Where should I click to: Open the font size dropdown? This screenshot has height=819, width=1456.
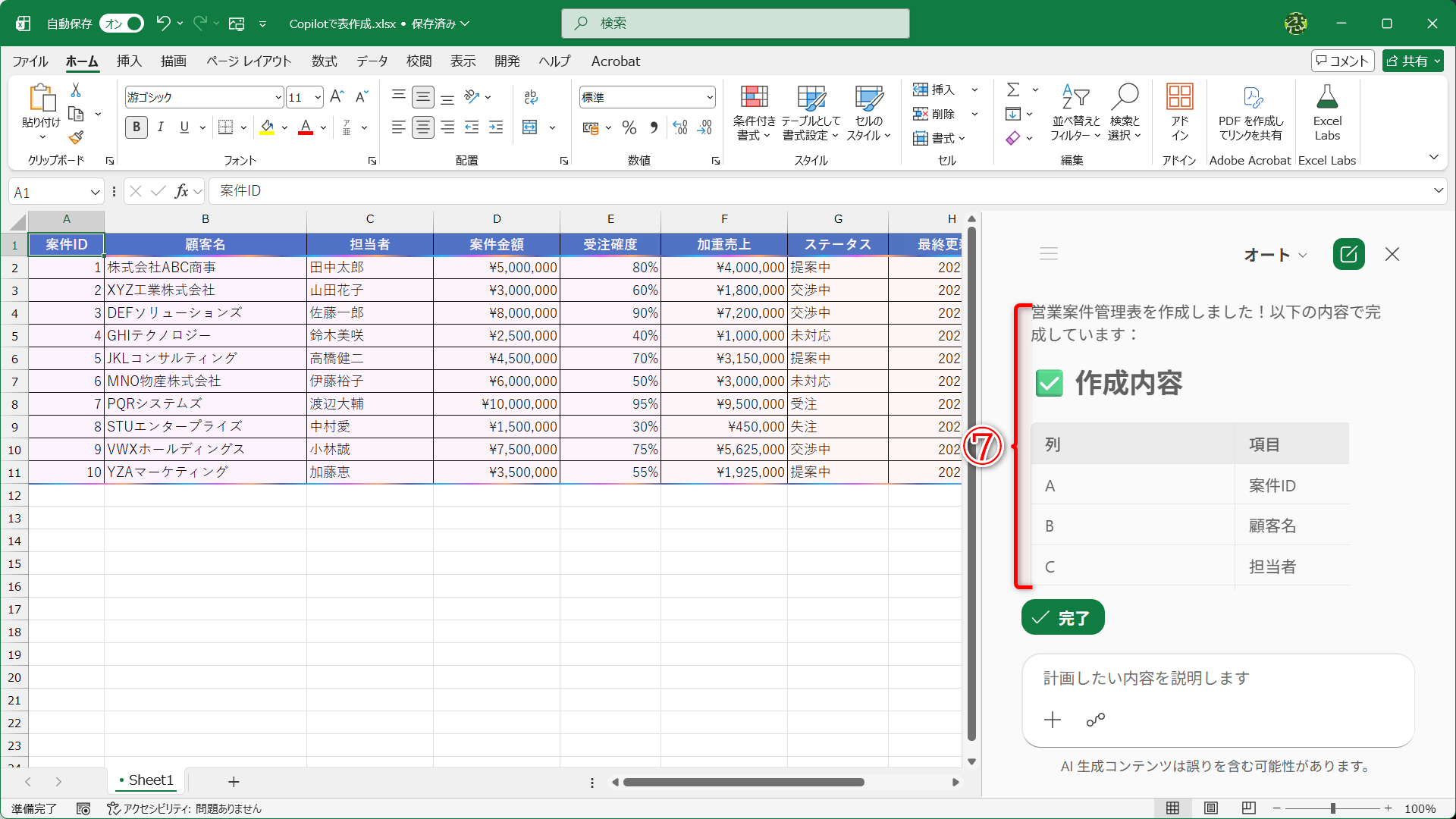coord(318,97)
